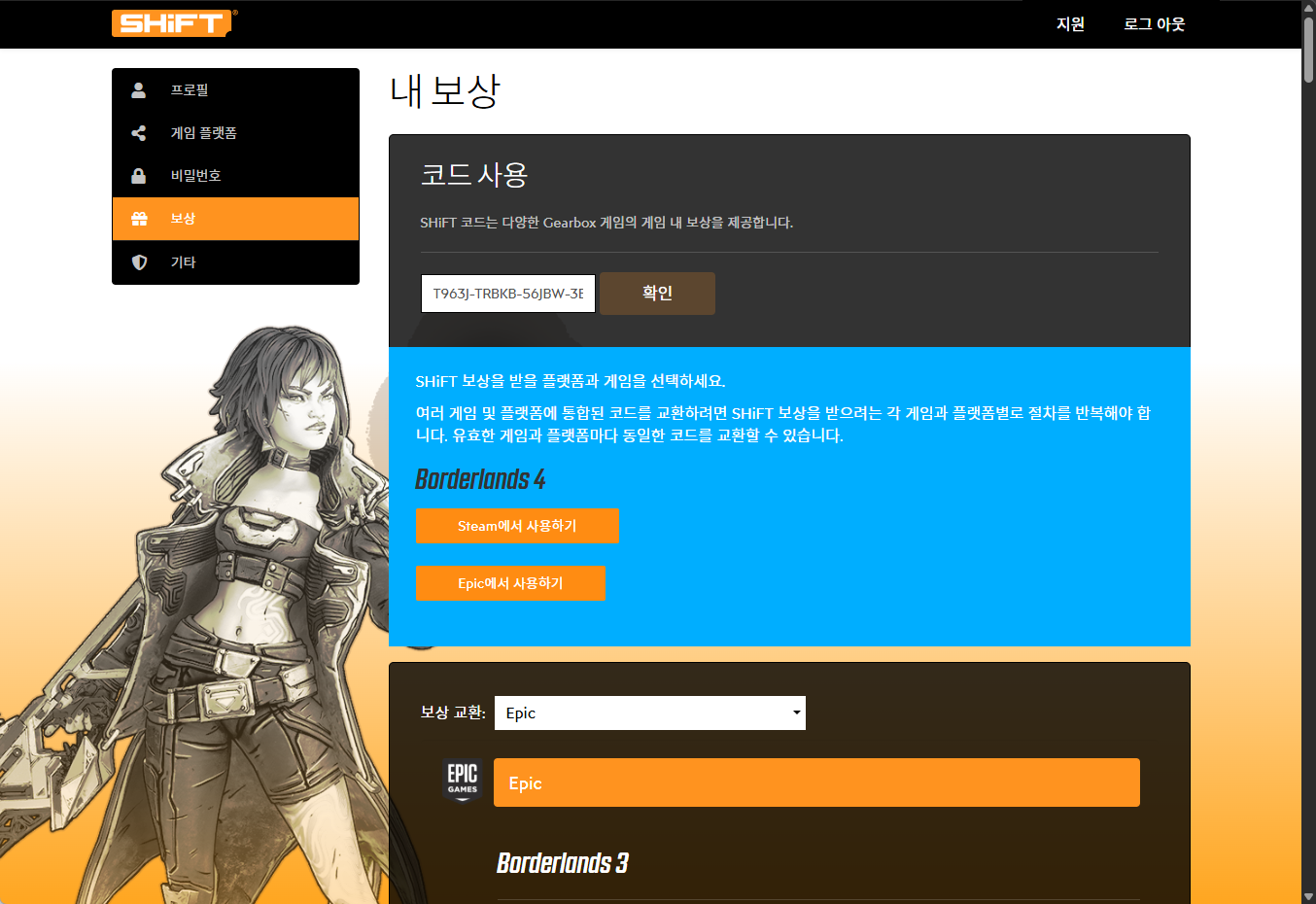Open the 기타 sidebar item
This screenshot has height=904, width=1316.
point(235,262)
